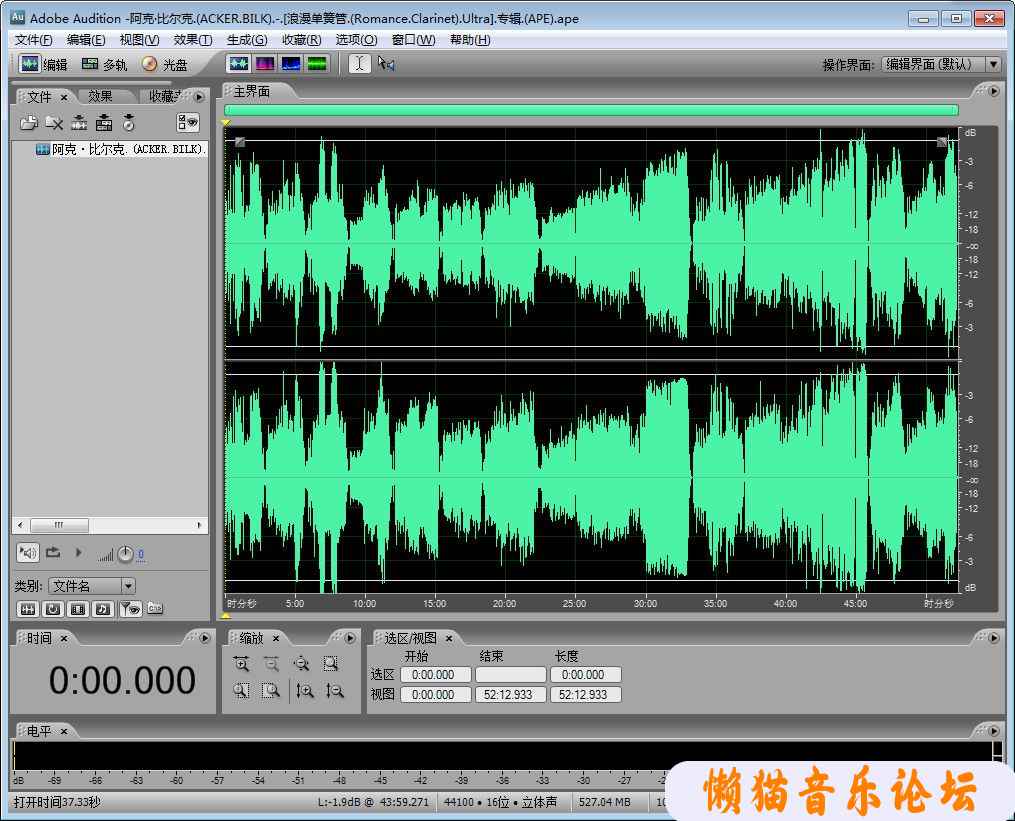Switch to CD view (光盘)
This screenshot has height=821, width=1015.
(164, 64)
